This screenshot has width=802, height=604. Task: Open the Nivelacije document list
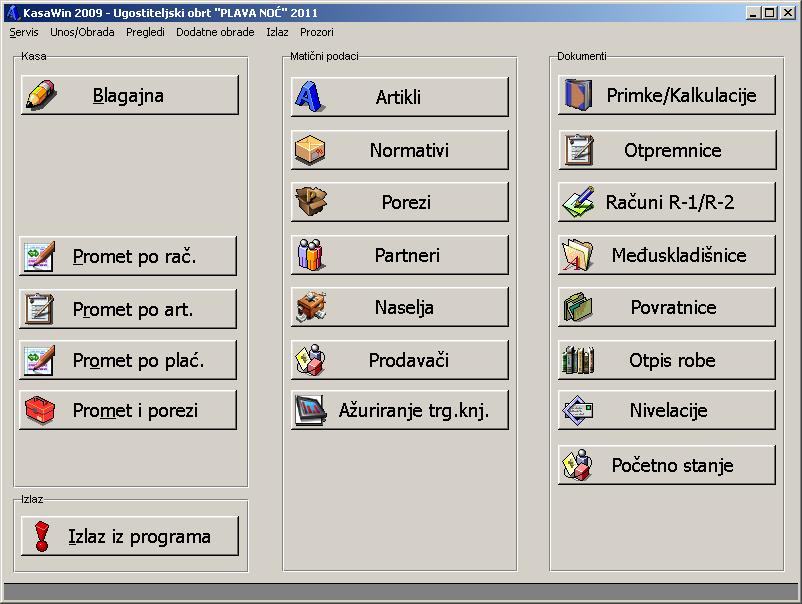tap(666, 411)
